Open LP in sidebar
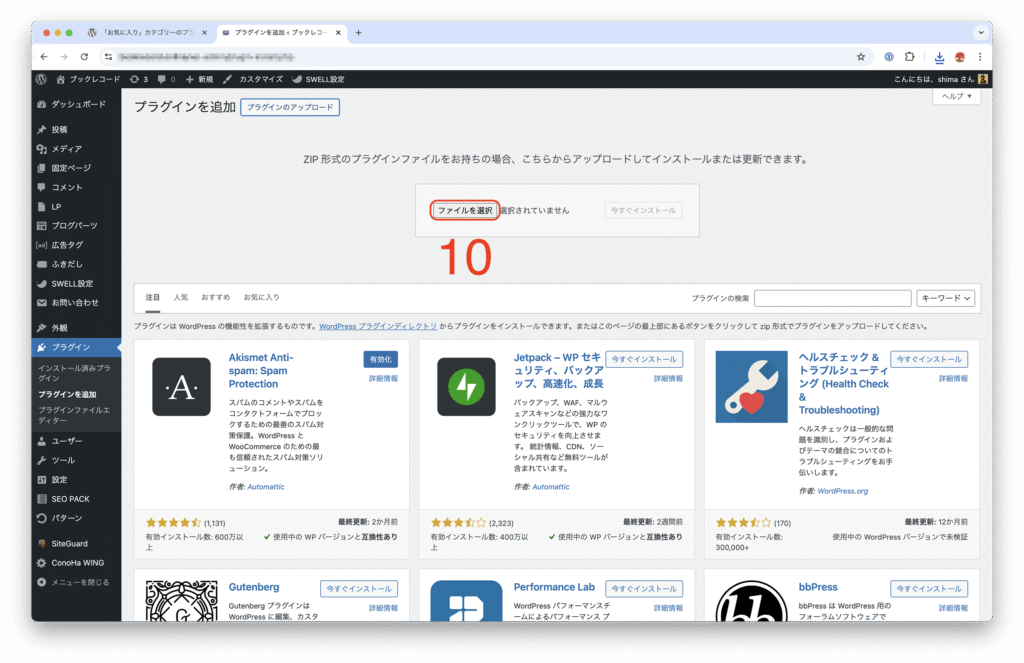 tap(76, 206)
